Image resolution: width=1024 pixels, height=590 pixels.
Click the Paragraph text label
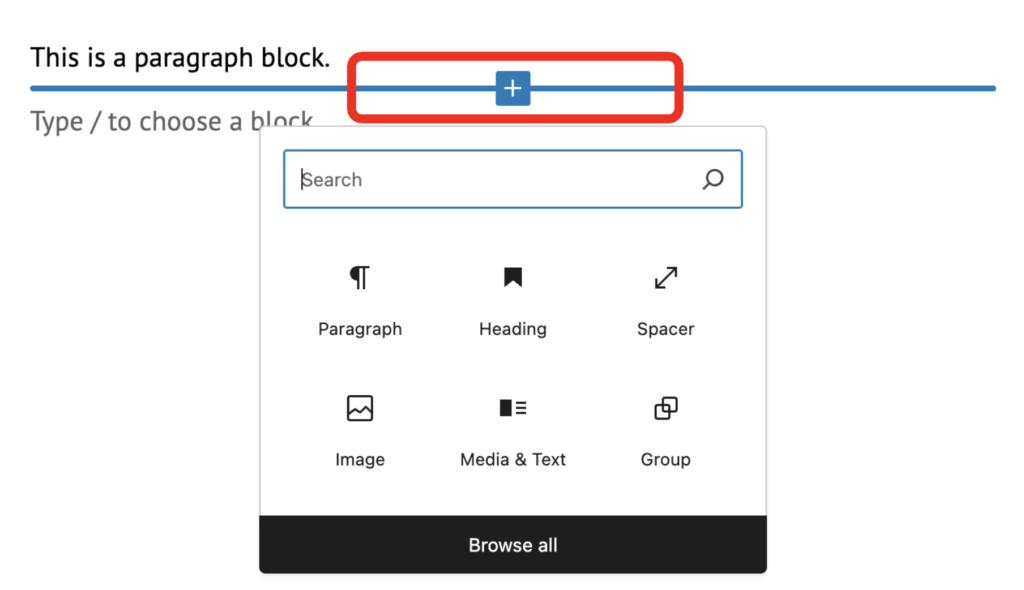pos(360,329)
